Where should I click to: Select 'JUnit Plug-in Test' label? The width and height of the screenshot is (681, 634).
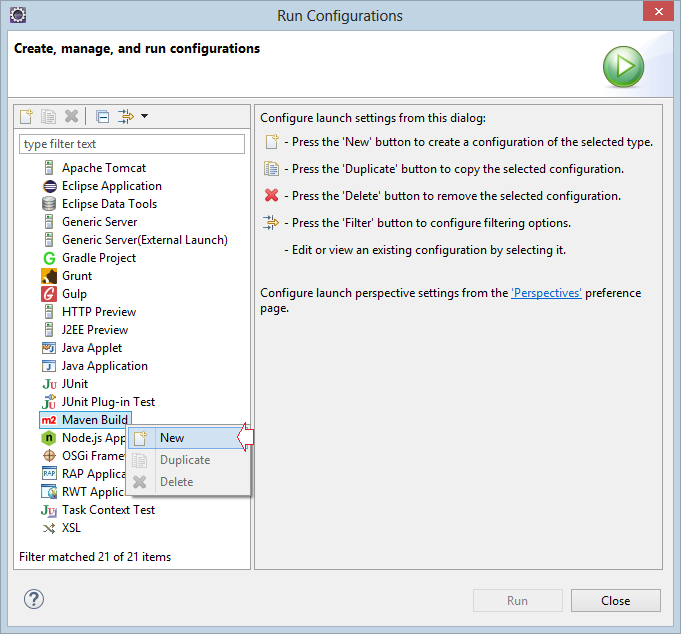[x=108, y=402]
